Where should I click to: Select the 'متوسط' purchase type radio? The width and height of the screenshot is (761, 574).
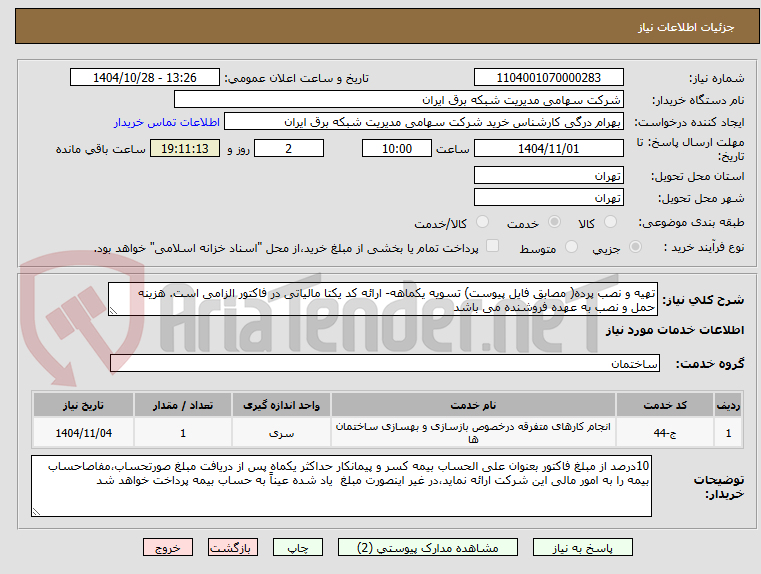571,246
